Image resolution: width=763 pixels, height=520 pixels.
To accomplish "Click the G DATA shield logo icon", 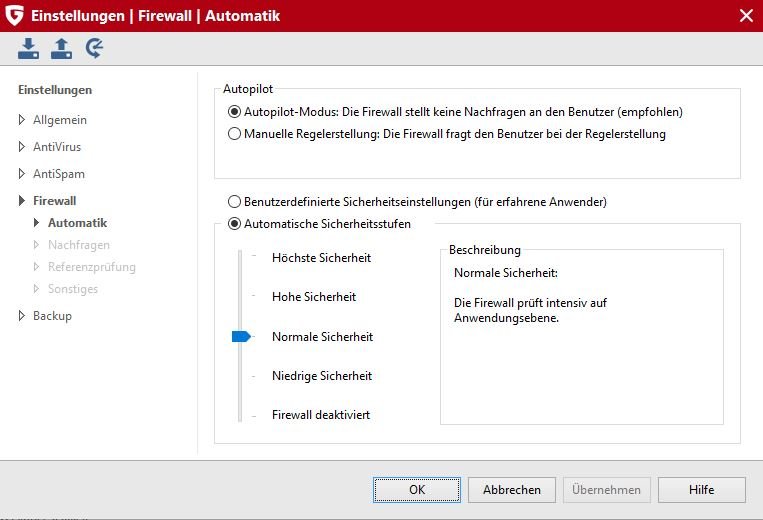I will pyautogui.click(x=14, y=15).
